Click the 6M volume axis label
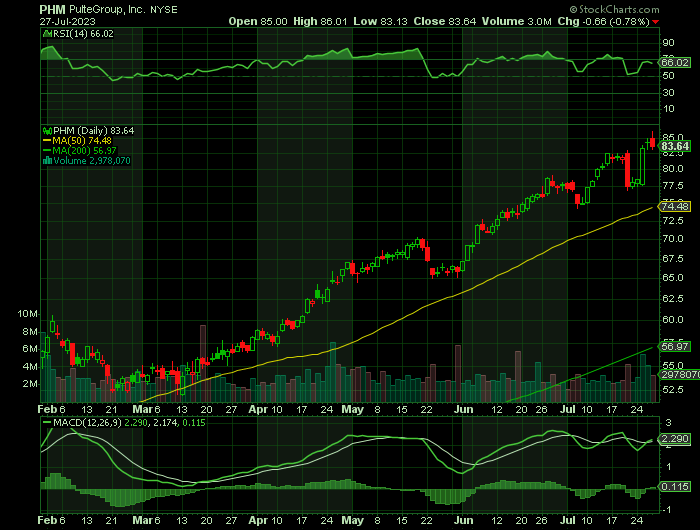Viewport: 700px width, 530px height. click(x=30, y=349)
